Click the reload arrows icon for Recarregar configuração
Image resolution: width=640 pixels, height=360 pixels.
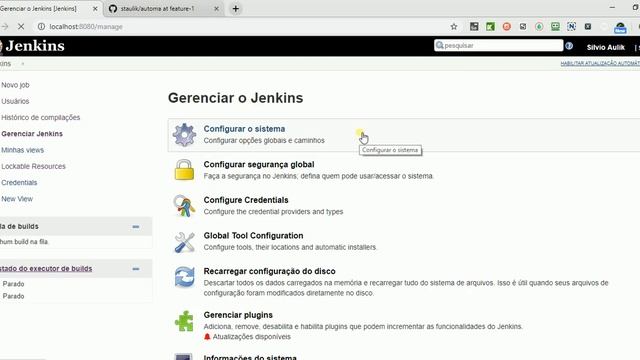(x=184, y=277)
